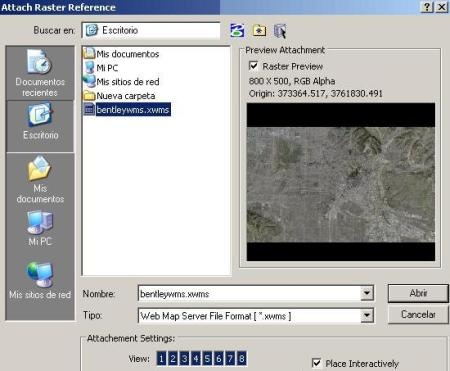Toggle view 1 button

(x=161, y=359)
